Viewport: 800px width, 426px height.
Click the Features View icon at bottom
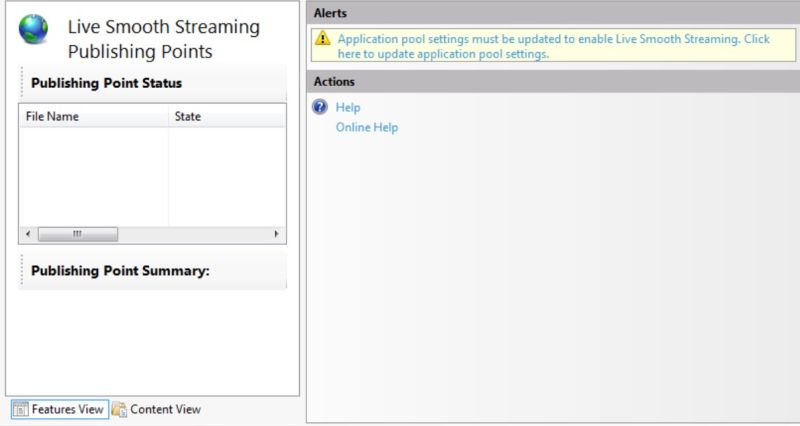coord(20,409)
